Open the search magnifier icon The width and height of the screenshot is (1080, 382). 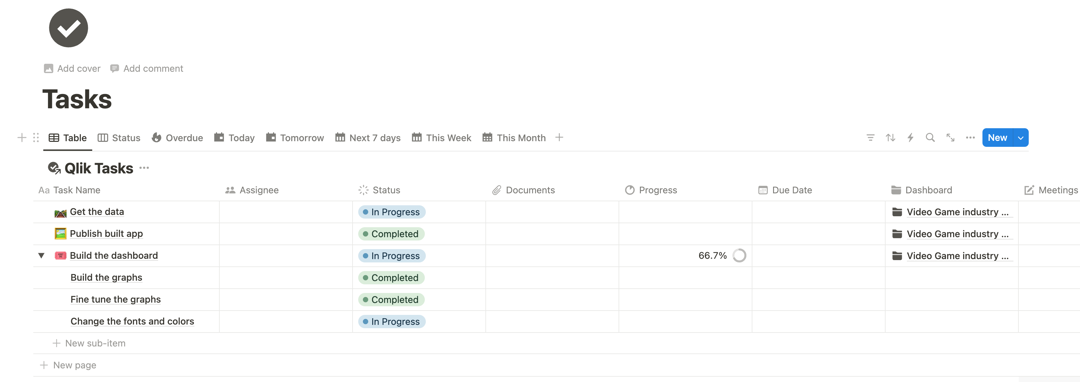(x=931, y=138)
